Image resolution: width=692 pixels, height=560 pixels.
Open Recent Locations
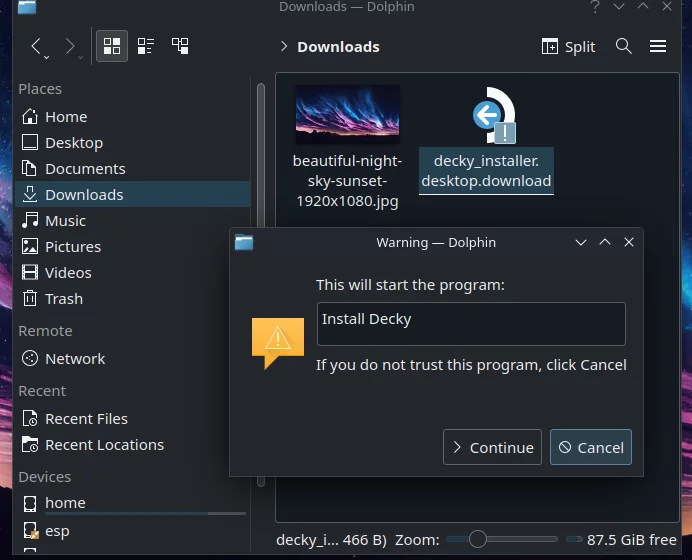pos(132,445)
